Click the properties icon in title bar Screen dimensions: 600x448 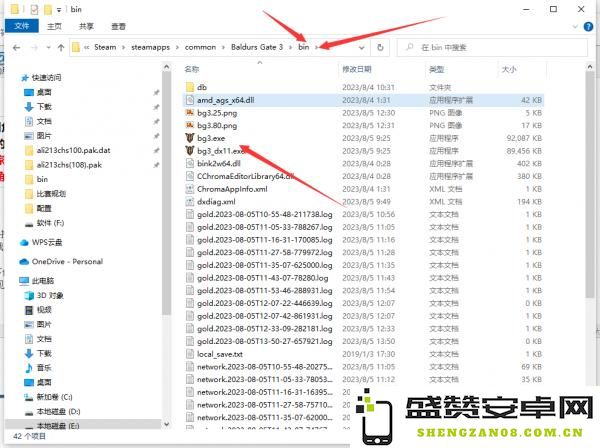[x=34, y=9]
